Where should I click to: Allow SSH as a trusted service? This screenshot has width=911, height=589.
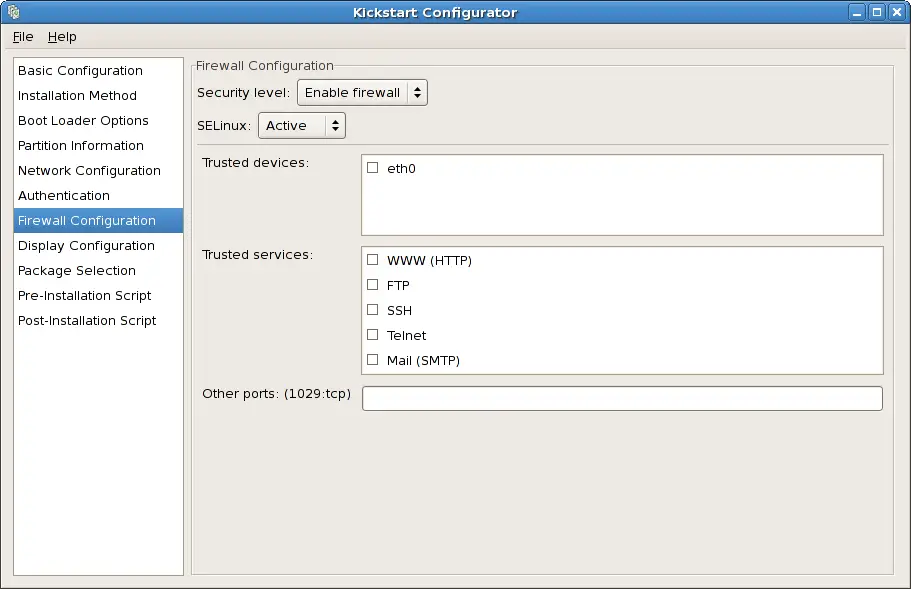pos(373,310)
